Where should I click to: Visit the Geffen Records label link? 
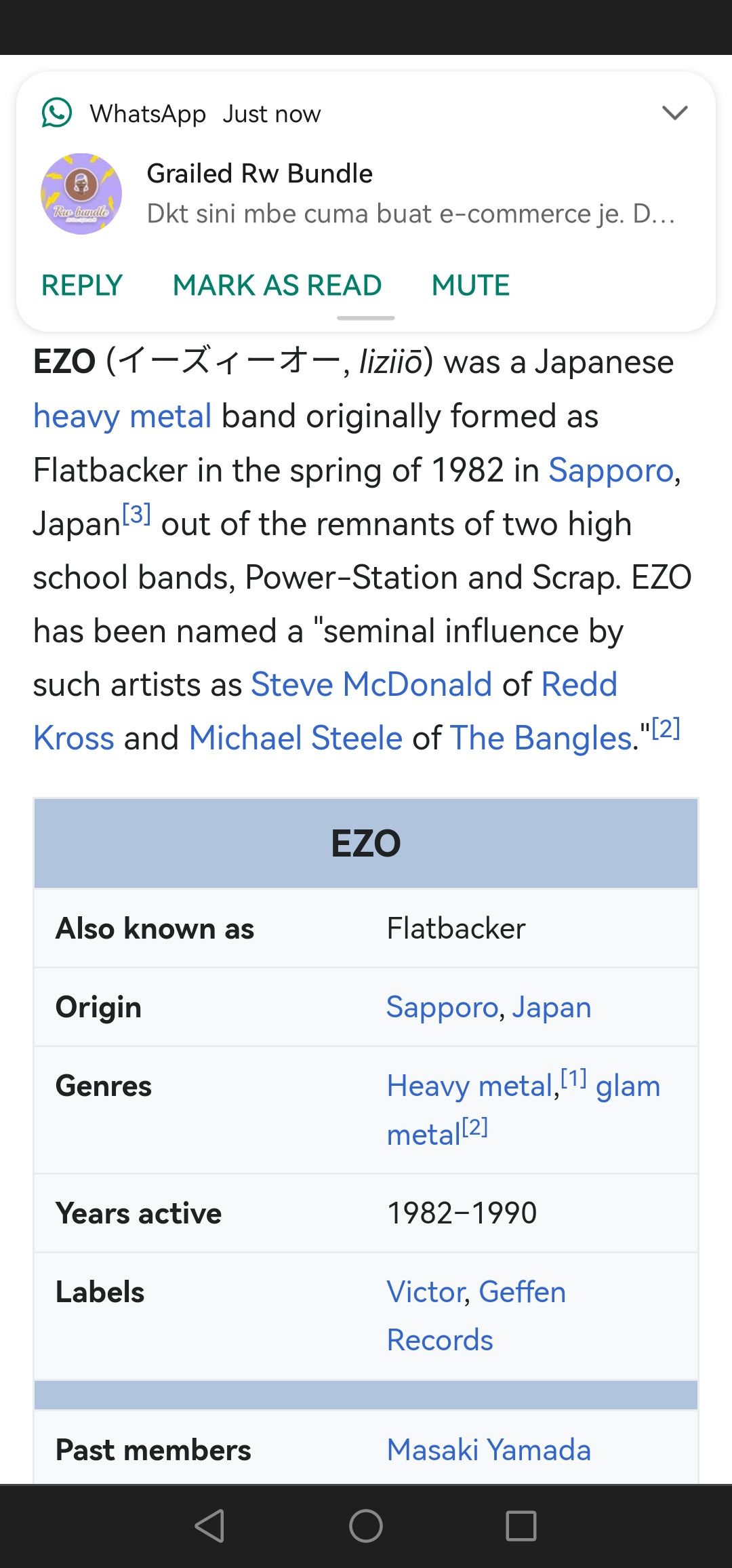tap(523, 1292)
